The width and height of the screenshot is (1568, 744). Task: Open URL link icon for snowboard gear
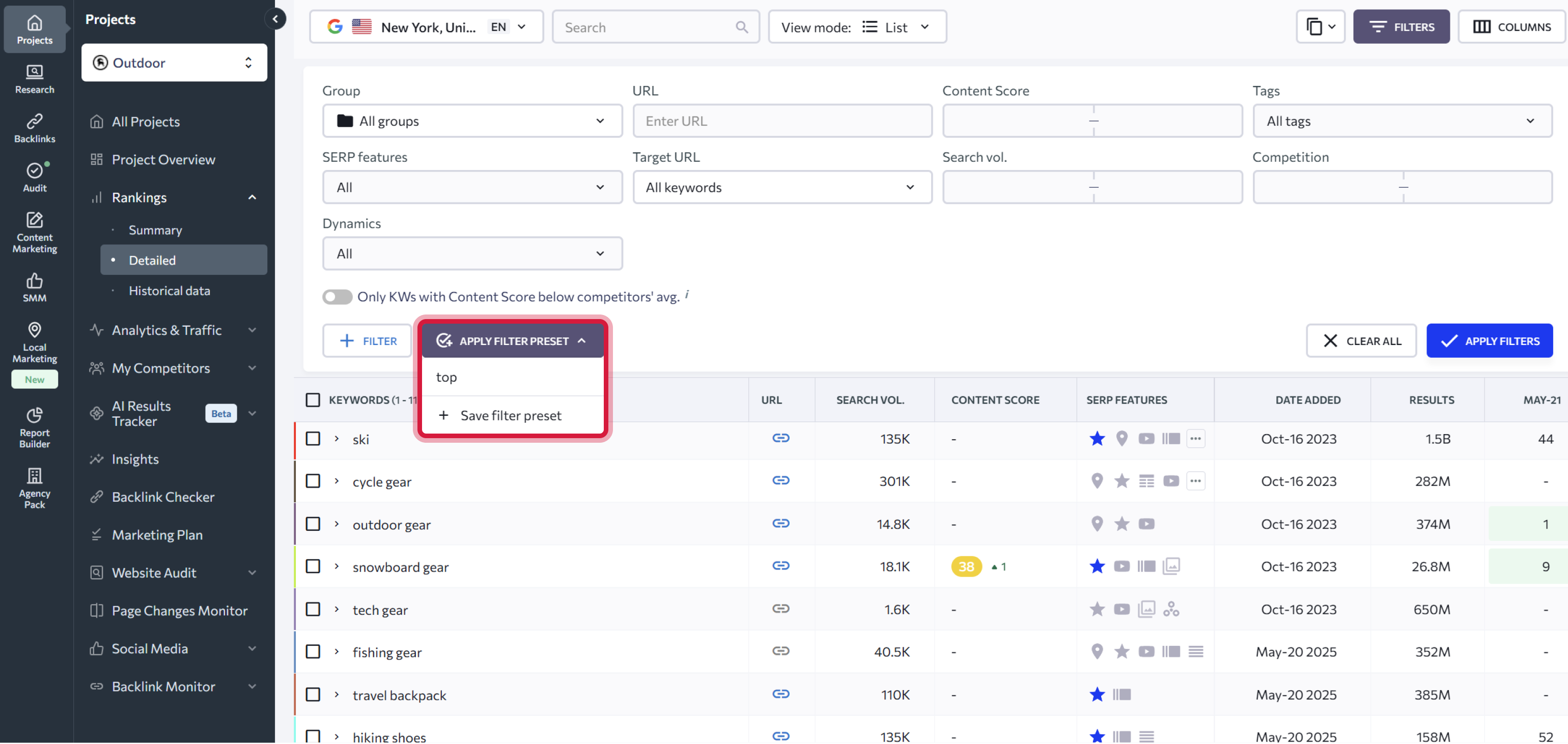pyautogui.click(x=781, y=566)
